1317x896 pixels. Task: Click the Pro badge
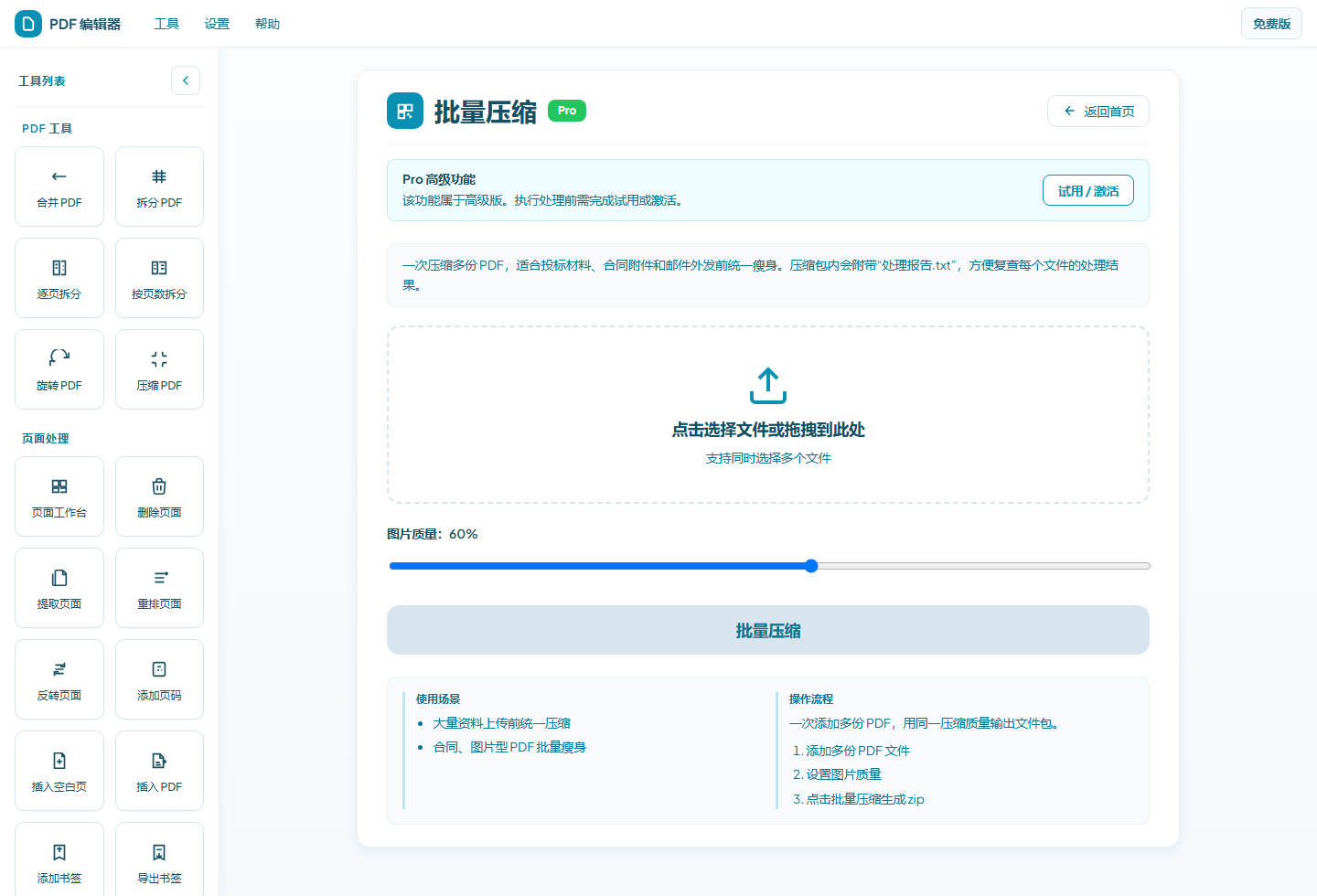click(x=567, y=111)
